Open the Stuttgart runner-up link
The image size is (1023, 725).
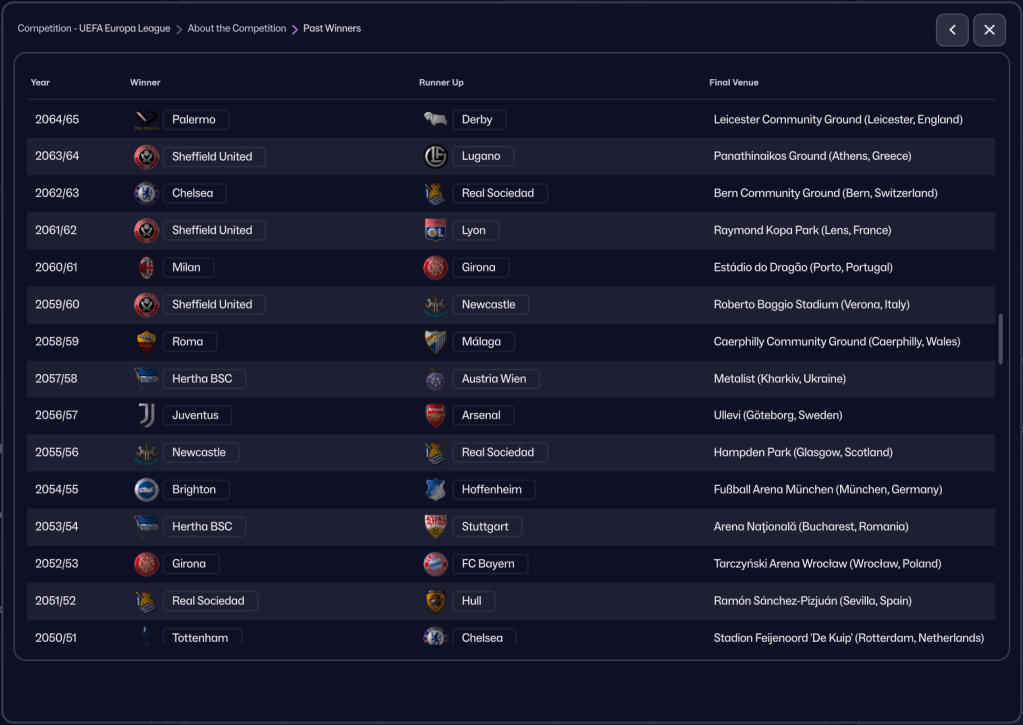point(485,527)
